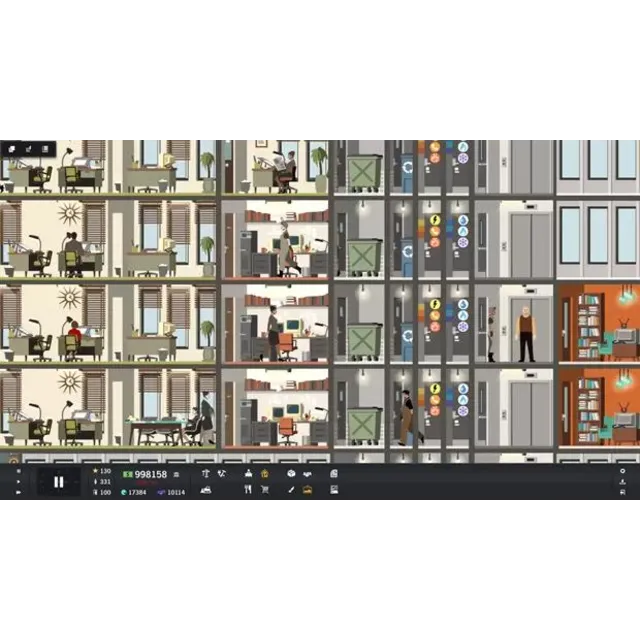Open the retail shopping cart category
This screenshot has width=640, height=640.
pos(265,489)
